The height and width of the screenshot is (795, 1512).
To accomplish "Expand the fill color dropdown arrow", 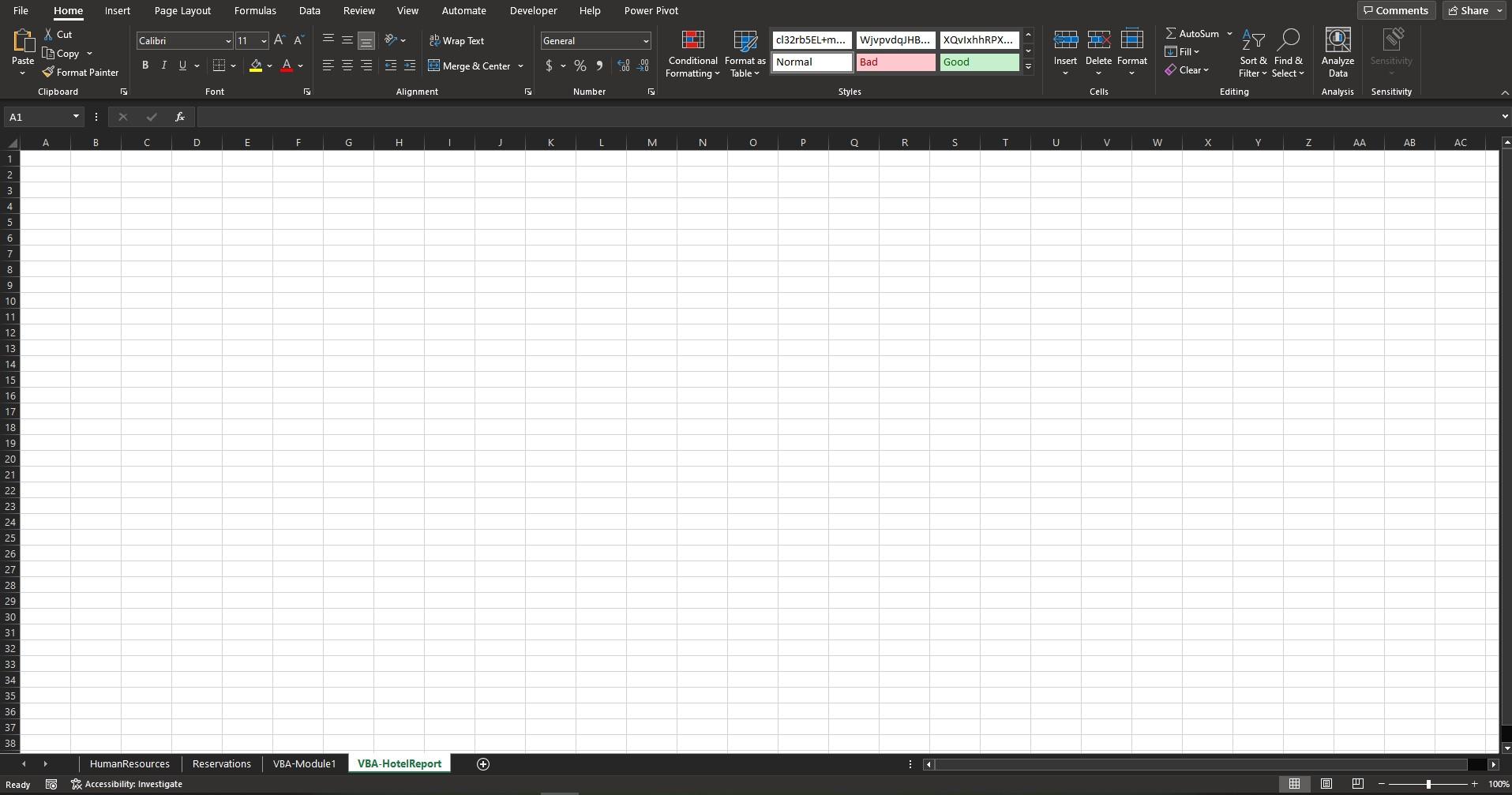I will point(269,66).
